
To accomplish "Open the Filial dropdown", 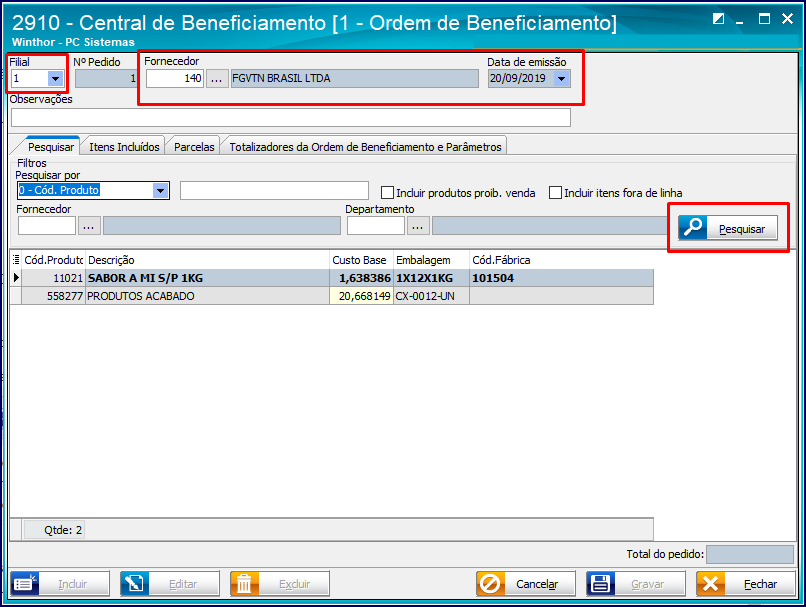I will tap(55, 79).
